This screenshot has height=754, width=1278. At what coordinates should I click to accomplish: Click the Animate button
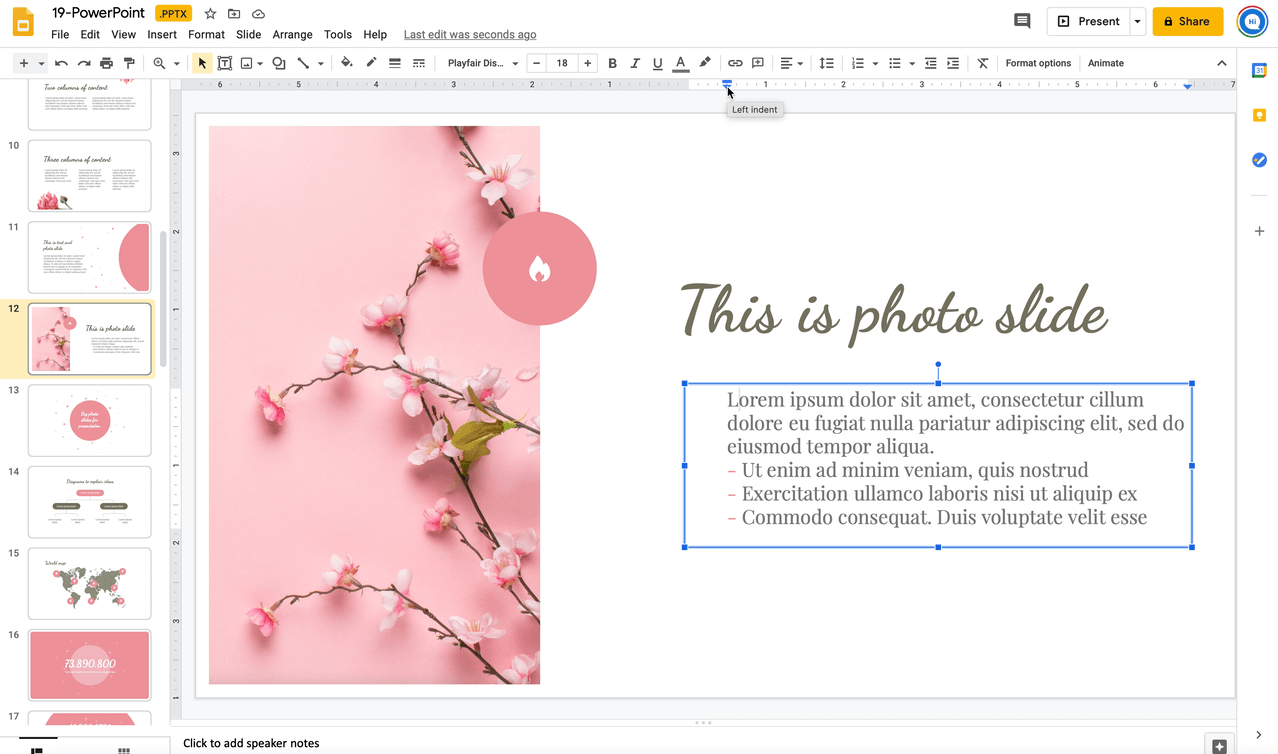[1106, 63]
